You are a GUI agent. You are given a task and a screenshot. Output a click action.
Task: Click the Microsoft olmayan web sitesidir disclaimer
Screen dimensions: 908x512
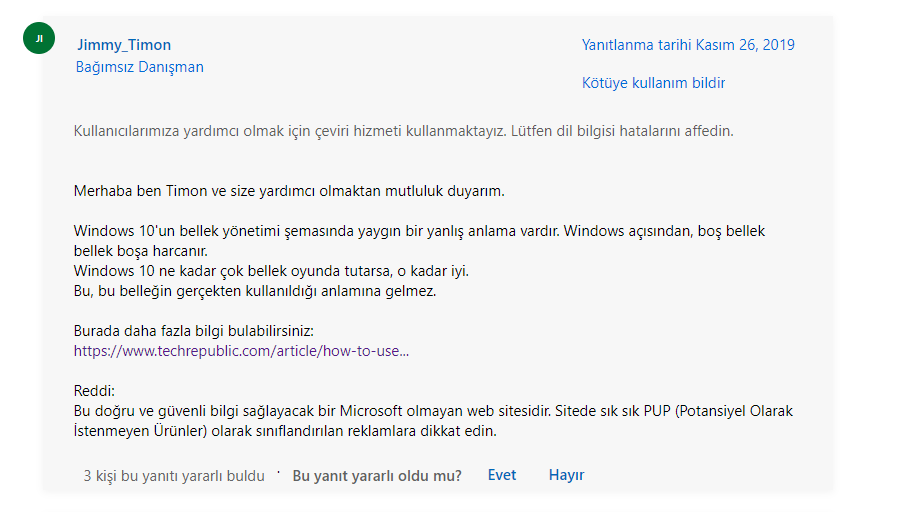tap(433, 411)
